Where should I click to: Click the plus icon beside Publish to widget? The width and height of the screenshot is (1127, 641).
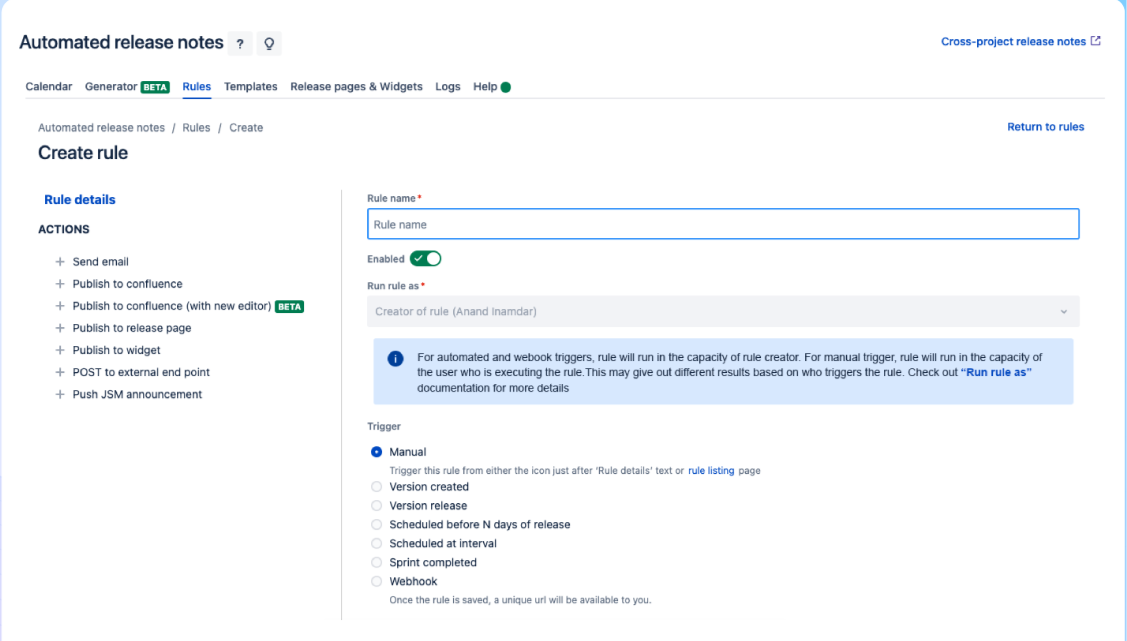(x=60, y=350)
